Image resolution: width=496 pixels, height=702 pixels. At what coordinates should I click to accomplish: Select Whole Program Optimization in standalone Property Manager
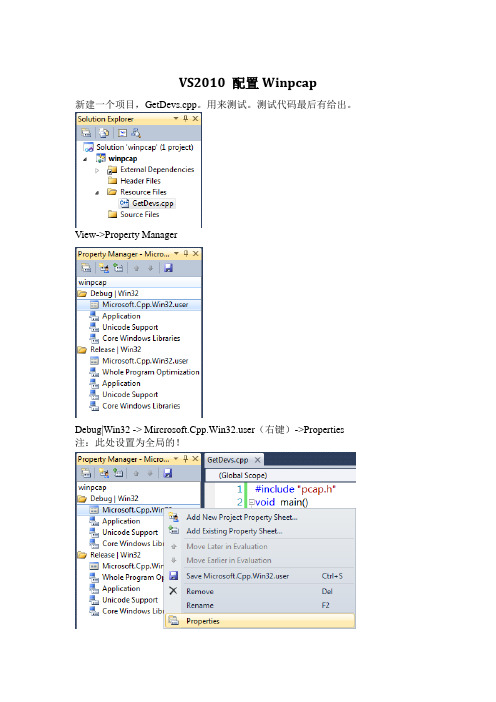(x=145, y=372)
